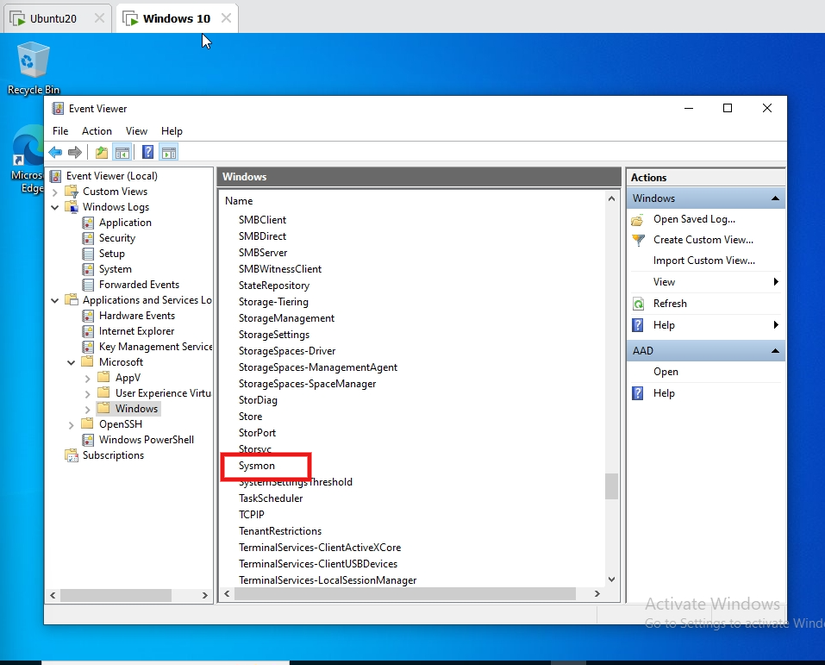This screenshot has width=825, height=665.
Task: Click Import Custom View... action
Action: tap(704, 260)
